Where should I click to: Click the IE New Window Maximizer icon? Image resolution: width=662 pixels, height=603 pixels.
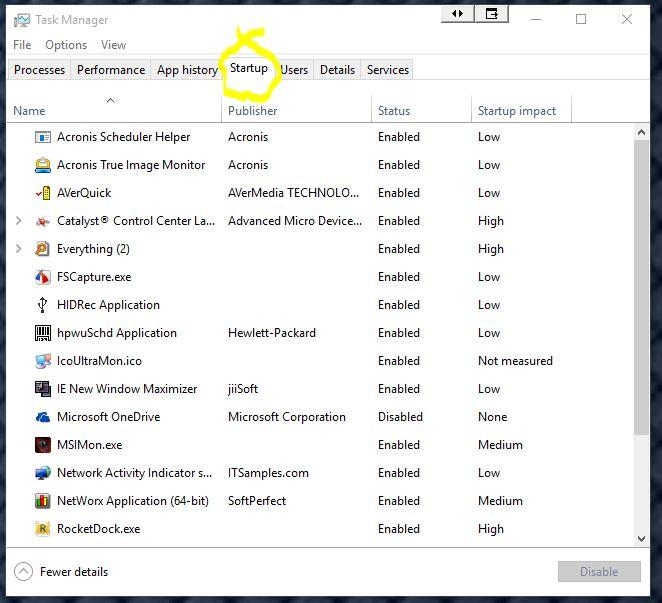click(43, 389)
